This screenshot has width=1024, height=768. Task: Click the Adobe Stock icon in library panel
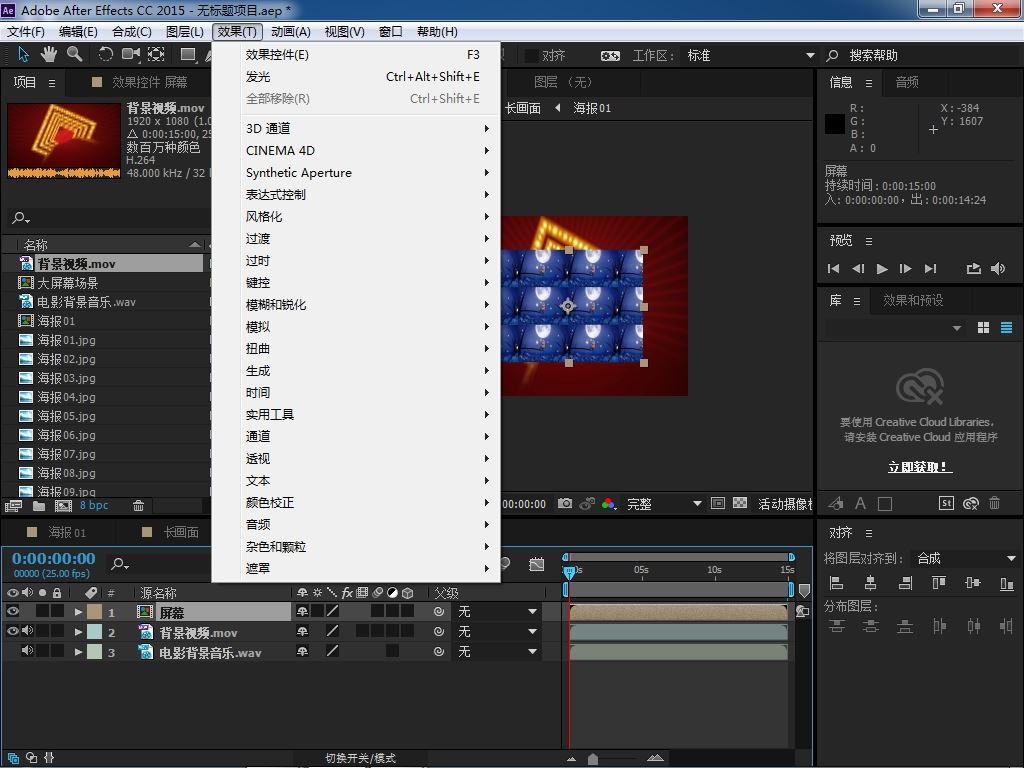946,503
